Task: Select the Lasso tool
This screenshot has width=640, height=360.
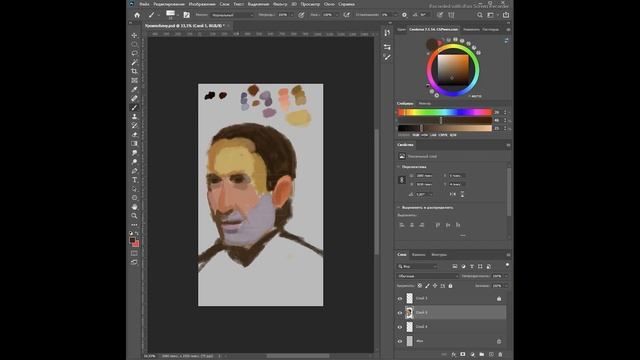Action: [134, 53]
